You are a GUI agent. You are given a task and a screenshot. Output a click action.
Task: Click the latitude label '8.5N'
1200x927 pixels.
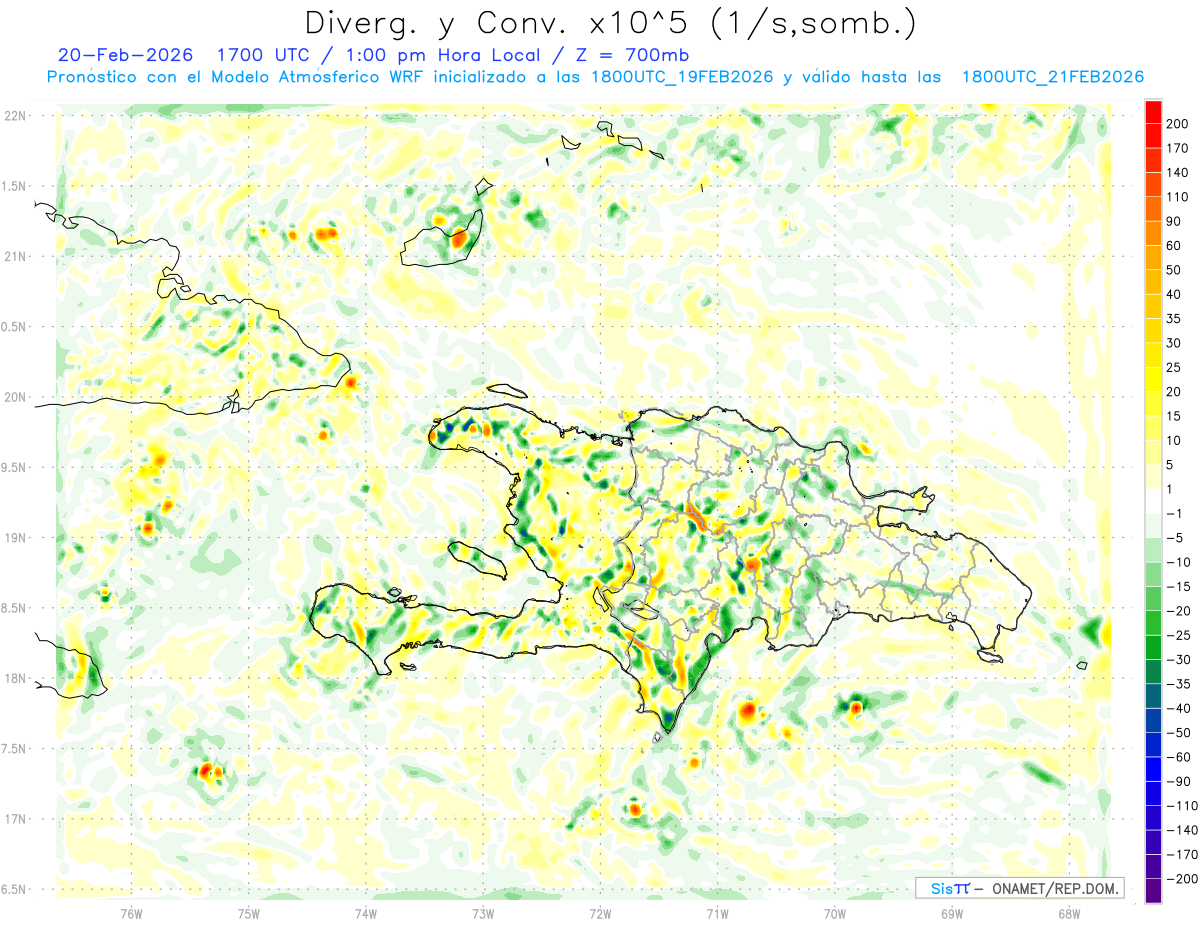tap(15, 608)
